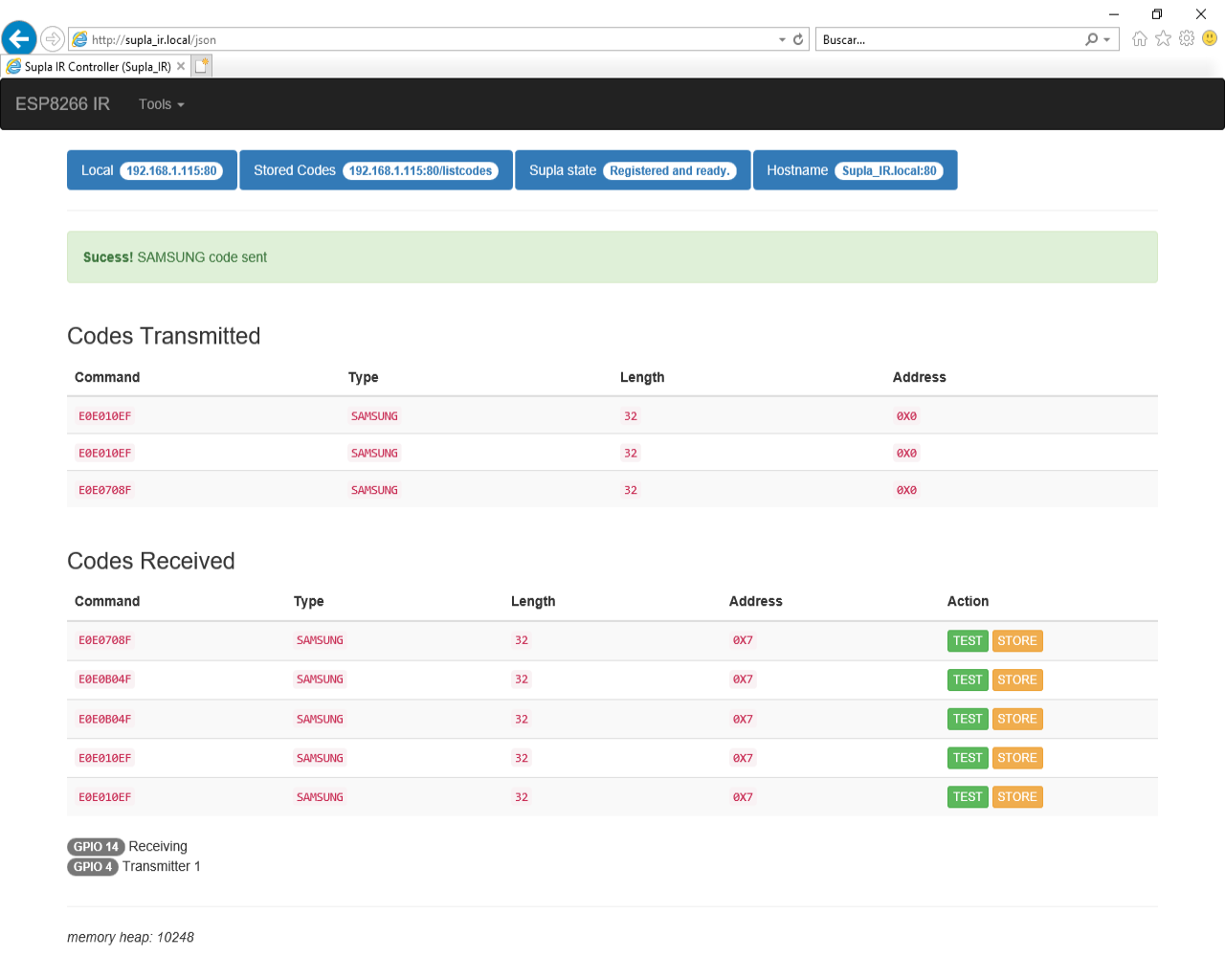Click the search magnifier icon

pos(1091,39)
